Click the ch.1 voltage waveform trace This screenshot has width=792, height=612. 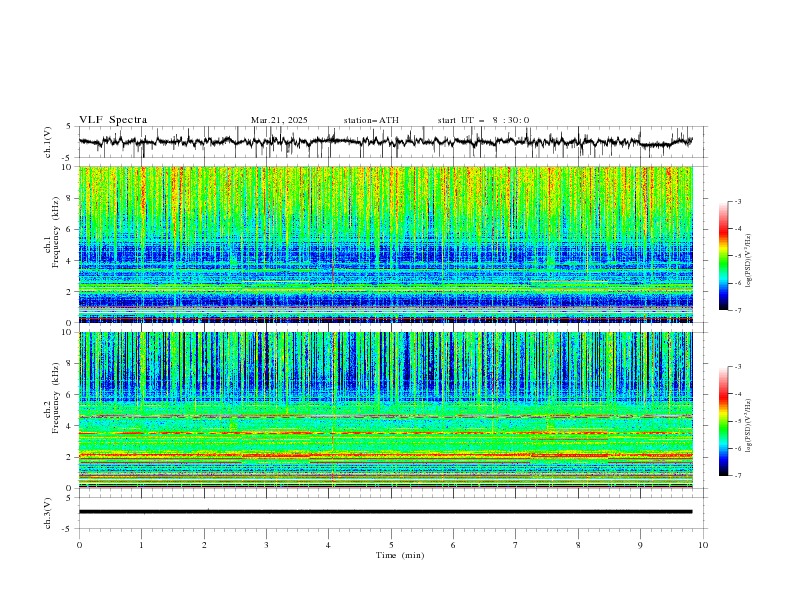385,141
